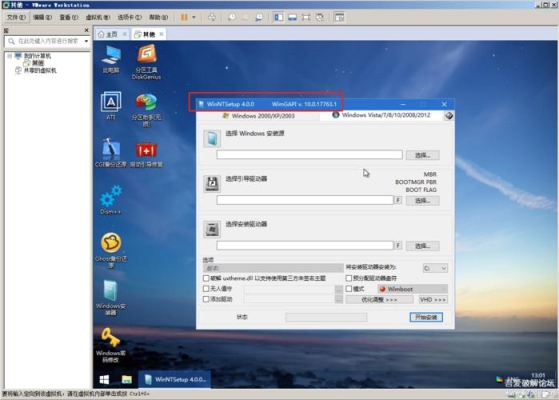This screenshot has width=559, height=400.
Task: Click 选择 button for install drive
Action: (422, 246)
